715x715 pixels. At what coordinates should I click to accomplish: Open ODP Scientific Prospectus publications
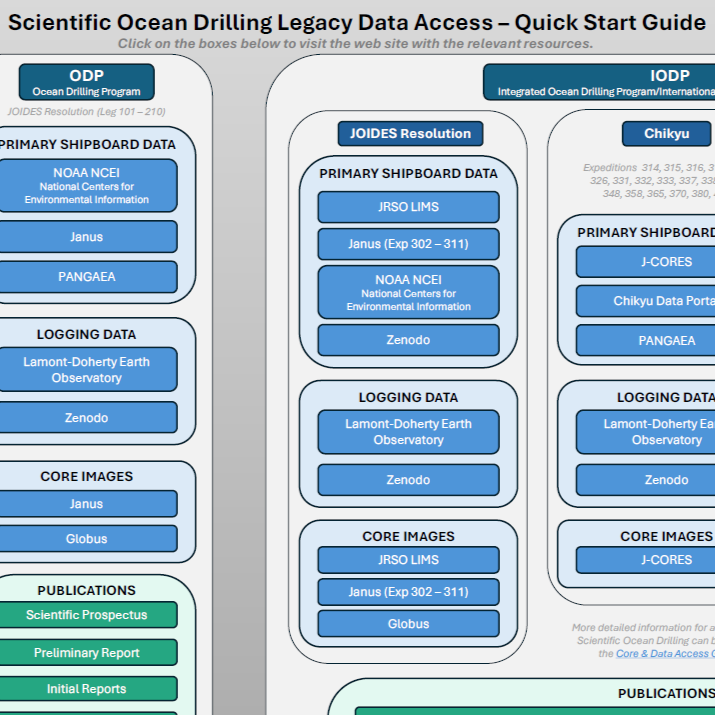(87, 615)
